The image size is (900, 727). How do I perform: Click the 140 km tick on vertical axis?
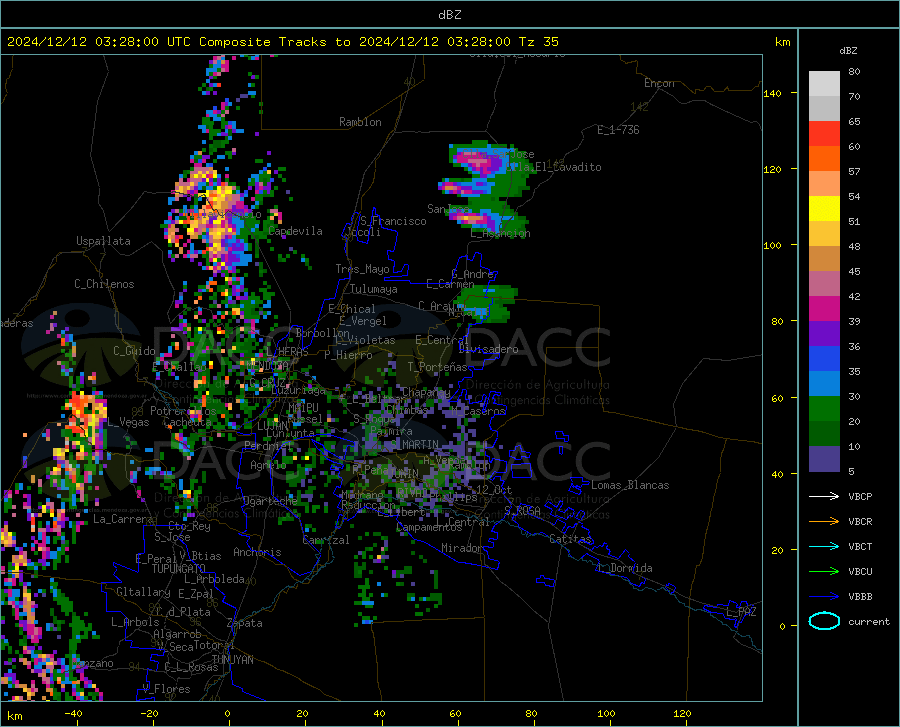coord(772,93)
